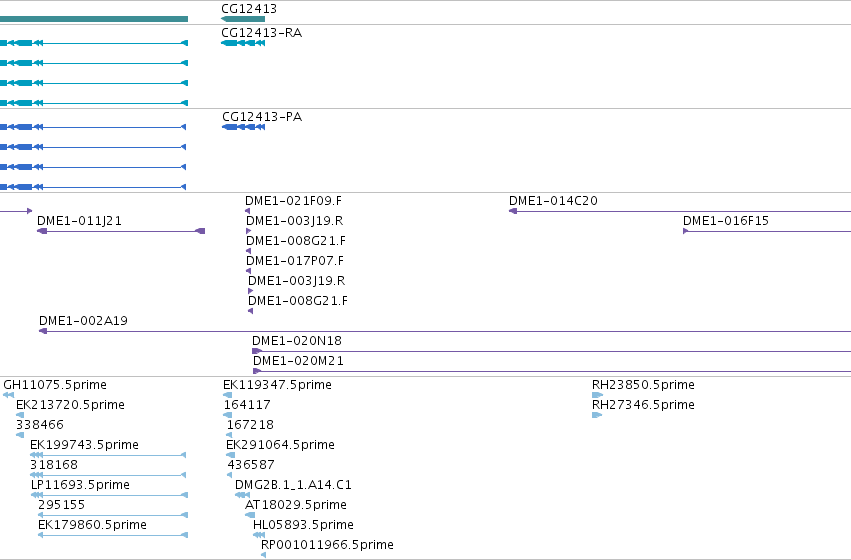This screenshot has width=851, height=560.
Task: Select the large teal gene bar at top left
Action: pos(94,19)
